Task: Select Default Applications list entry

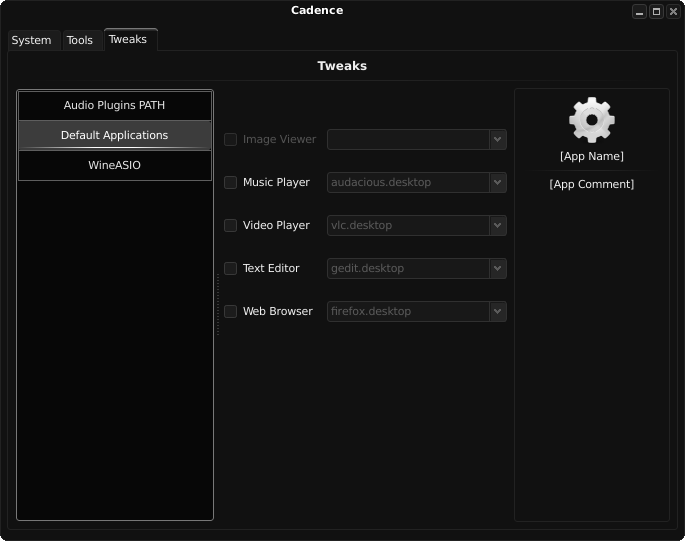Action: tap(114, 135)
